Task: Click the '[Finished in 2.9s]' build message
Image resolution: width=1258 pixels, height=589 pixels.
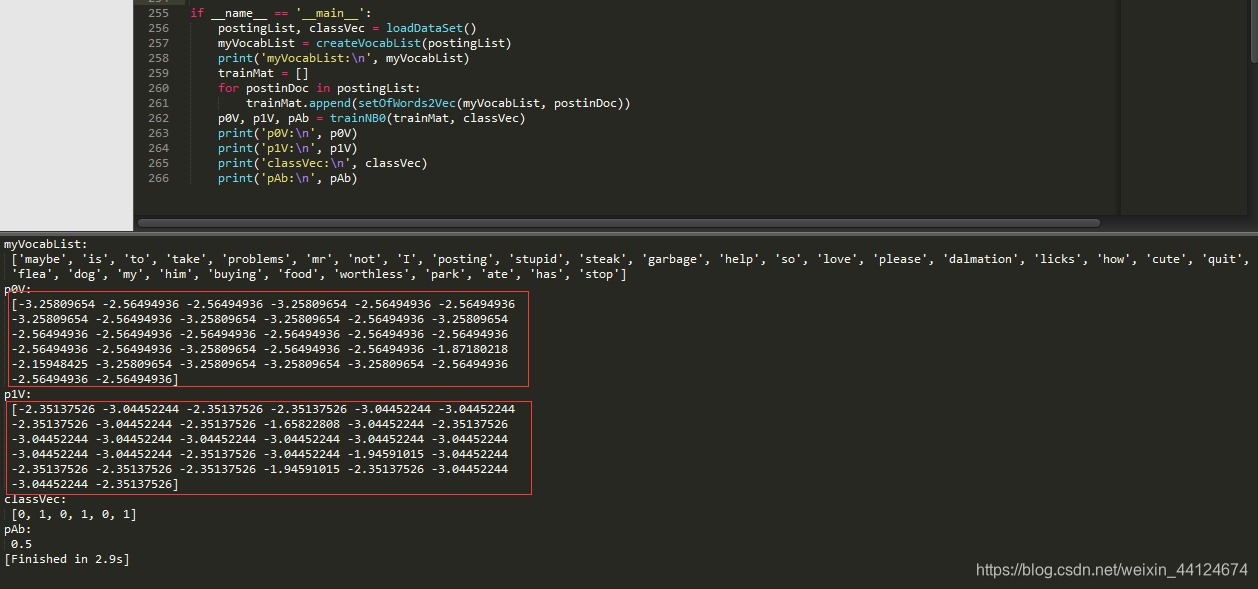Action: coord(67,559)
